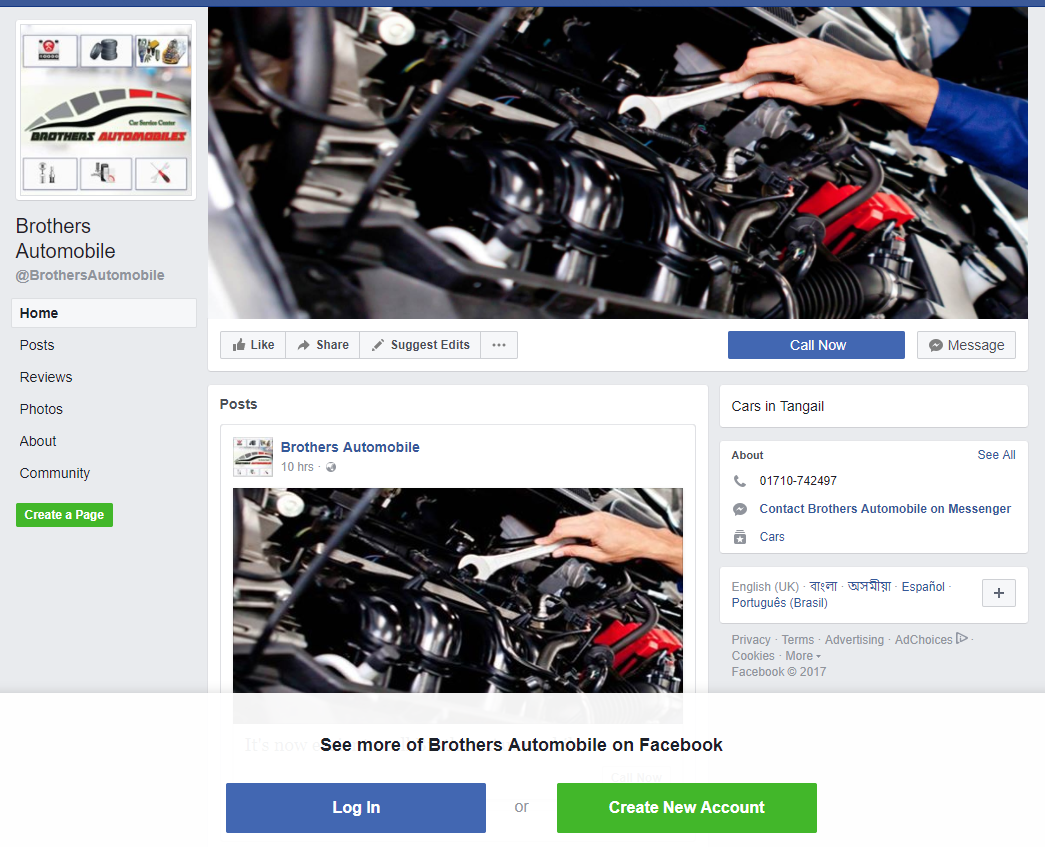Screen dimensions: 1045x847
Task: Click the globe public-privacy icon on post
Action: 331,467
